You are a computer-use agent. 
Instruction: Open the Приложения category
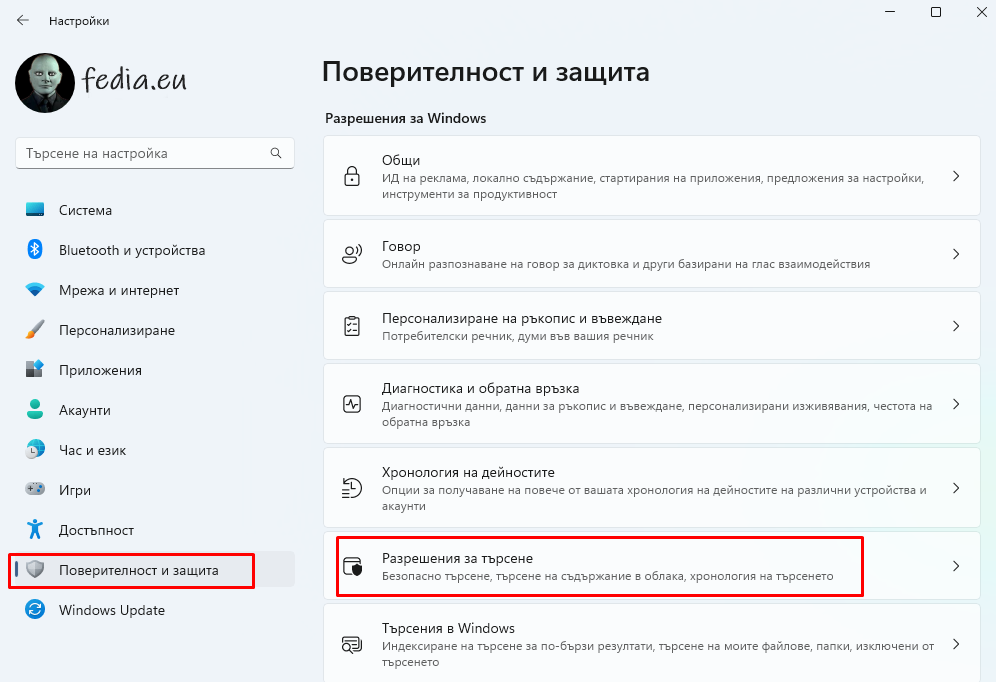[154, 370]
